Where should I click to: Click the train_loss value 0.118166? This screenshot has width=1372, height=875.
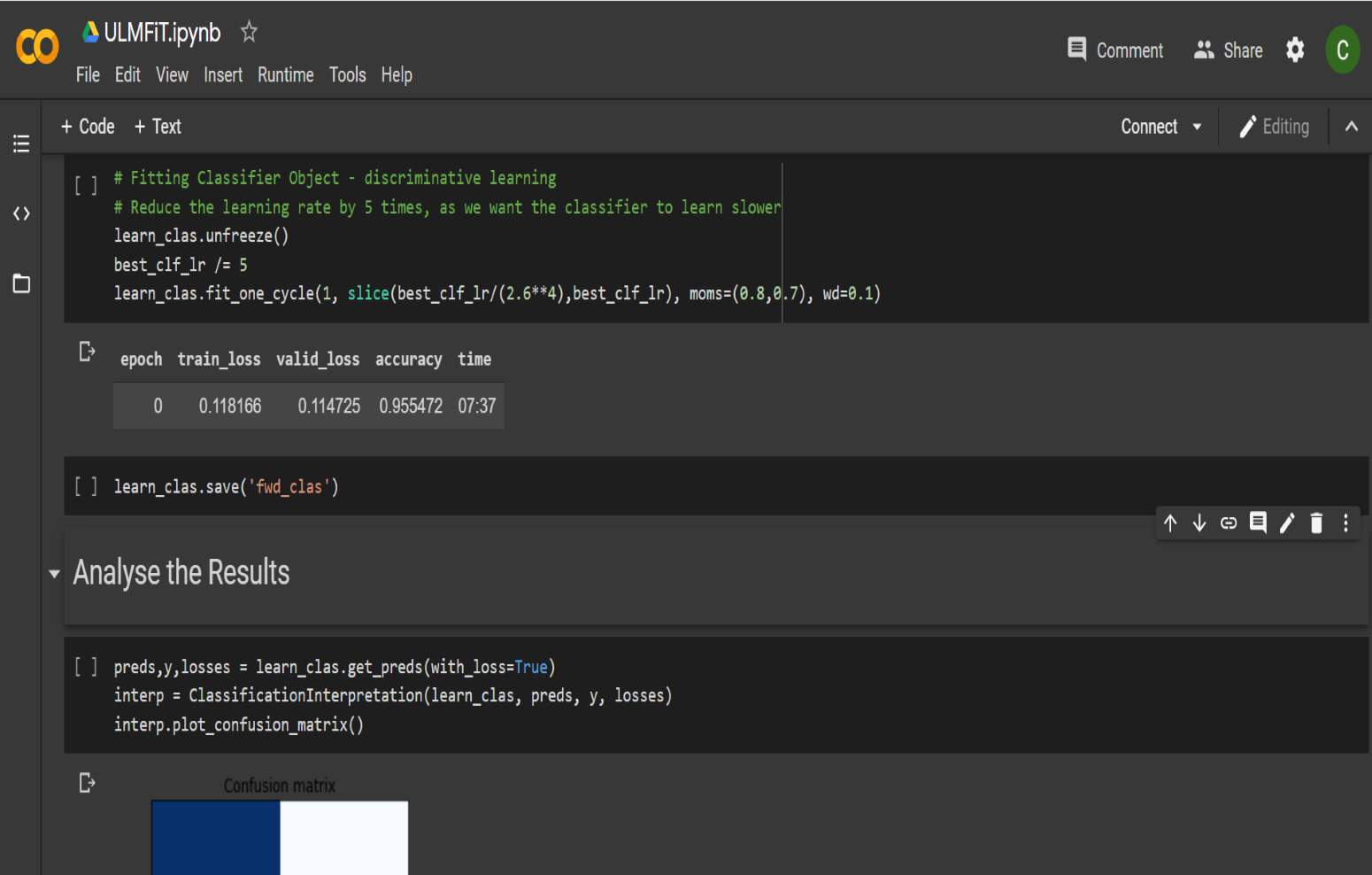230,406
